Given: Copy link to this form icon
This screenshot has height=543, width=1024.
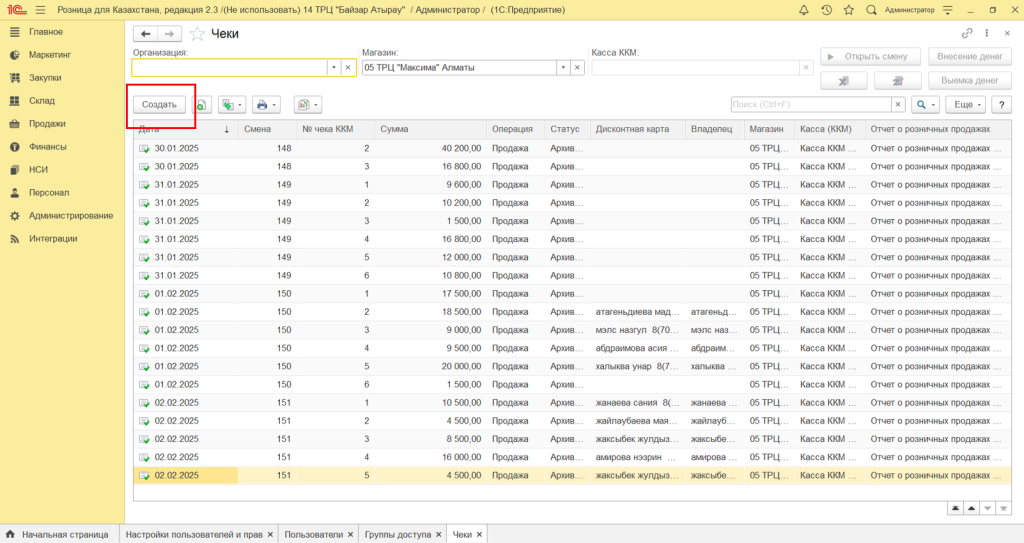Looking at the screenshot, I should pyautogui.click(x=967, y=33).
